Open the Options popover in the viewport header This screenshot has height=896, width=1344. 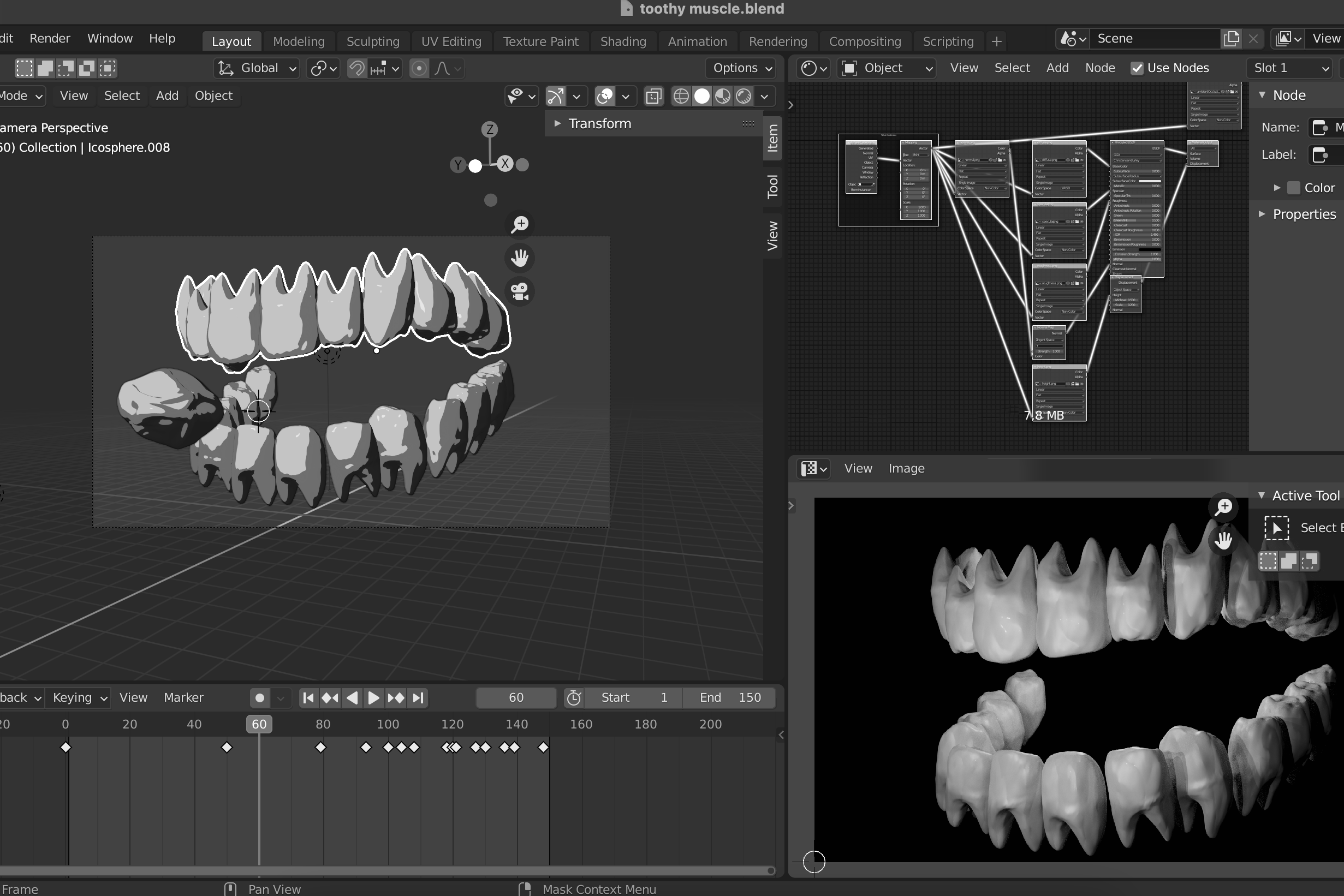742,68
